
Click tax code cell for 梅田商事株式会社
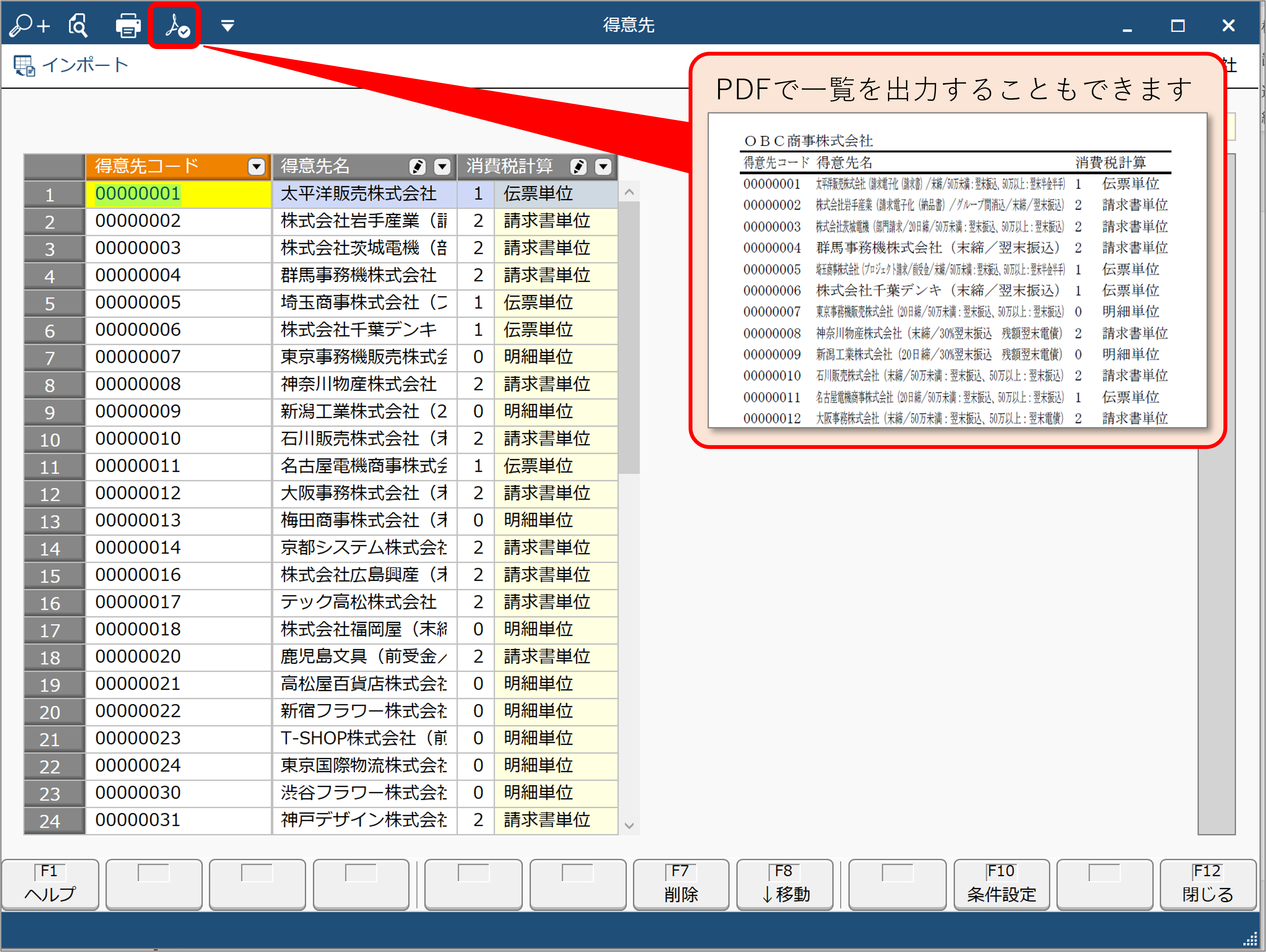pyautogui.click(x=476, y=521)
